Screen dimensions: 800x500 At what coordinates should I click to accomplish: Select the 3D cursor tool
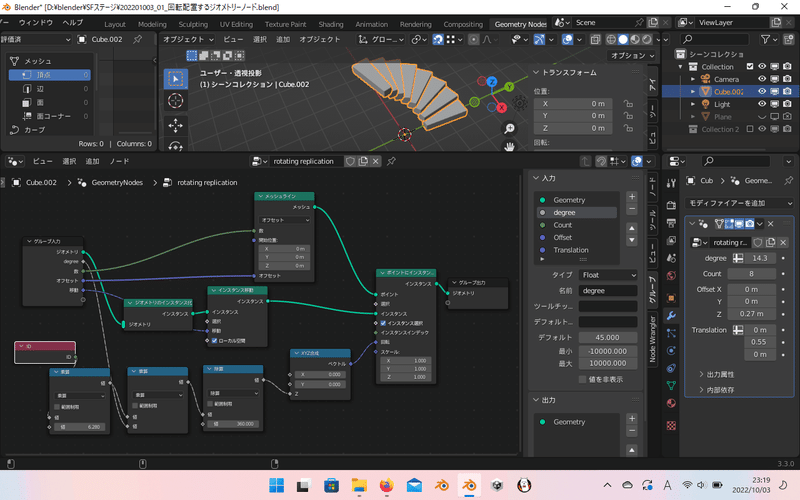(176, 101)
